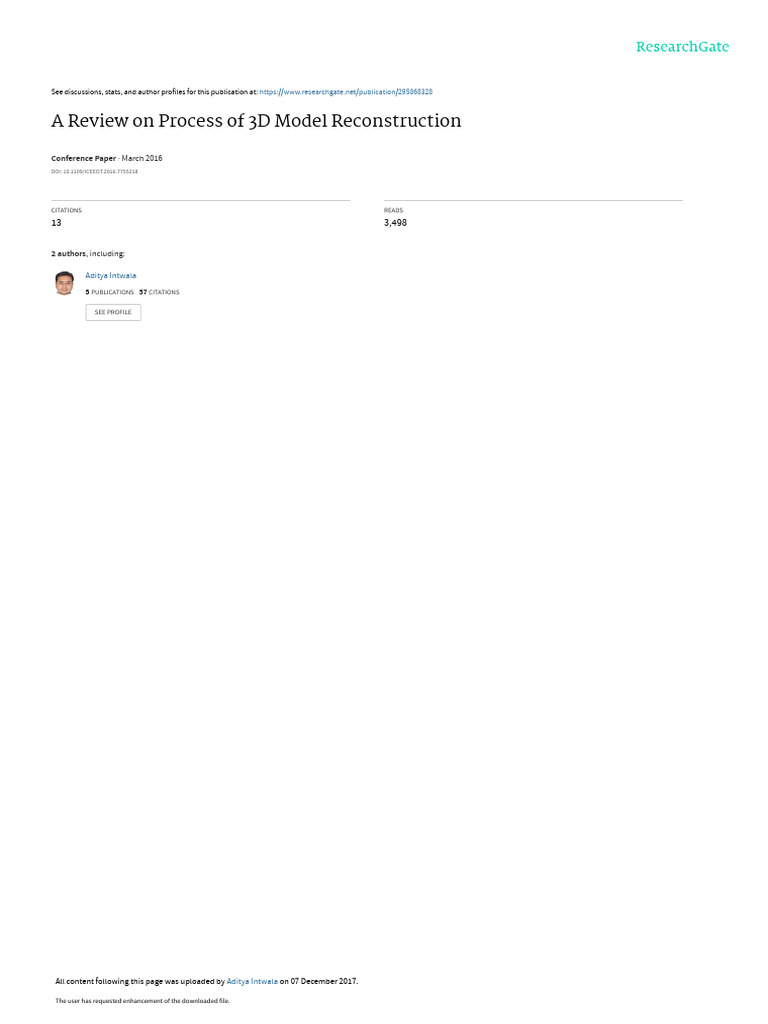Click the DOI identifier text

94,172
